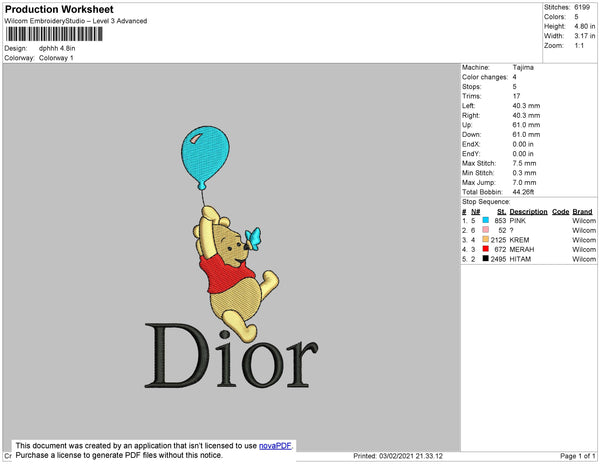Click the blue butterfly on the bear's nose
600x464 pixels.
[253, 239]
